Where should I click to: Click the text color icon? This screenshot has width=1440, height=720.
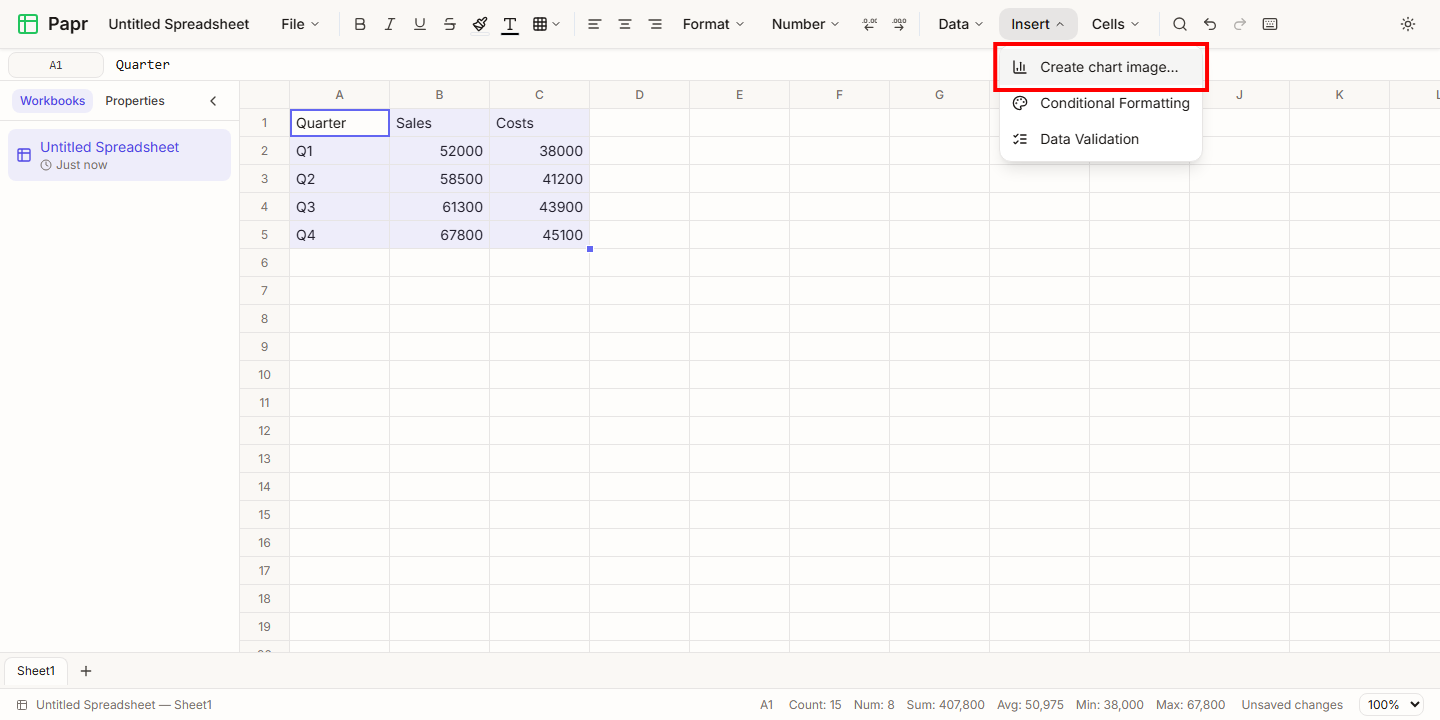pos(510,24)
